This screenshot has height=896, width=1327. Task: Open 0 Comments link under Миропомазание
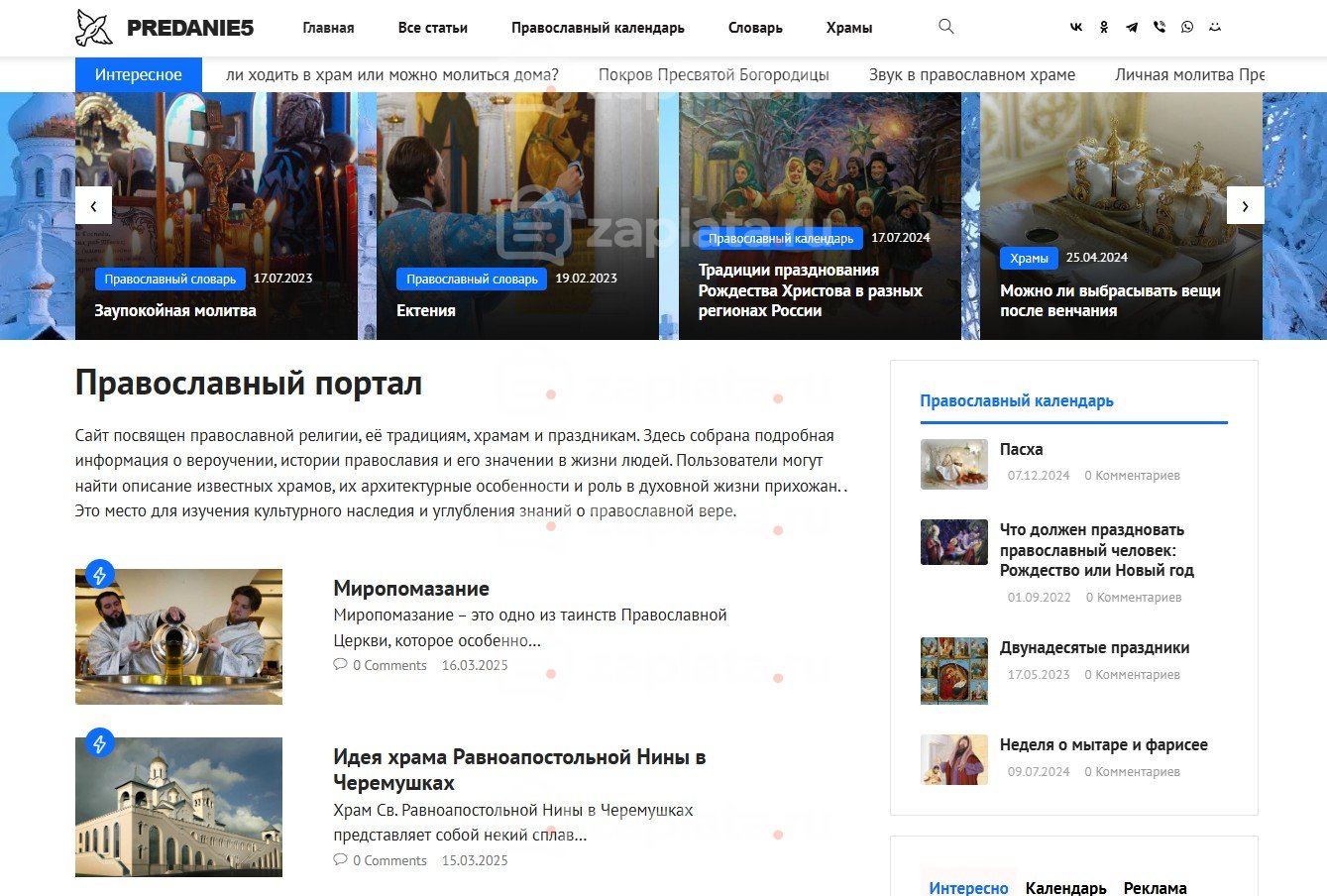(389, 665)
